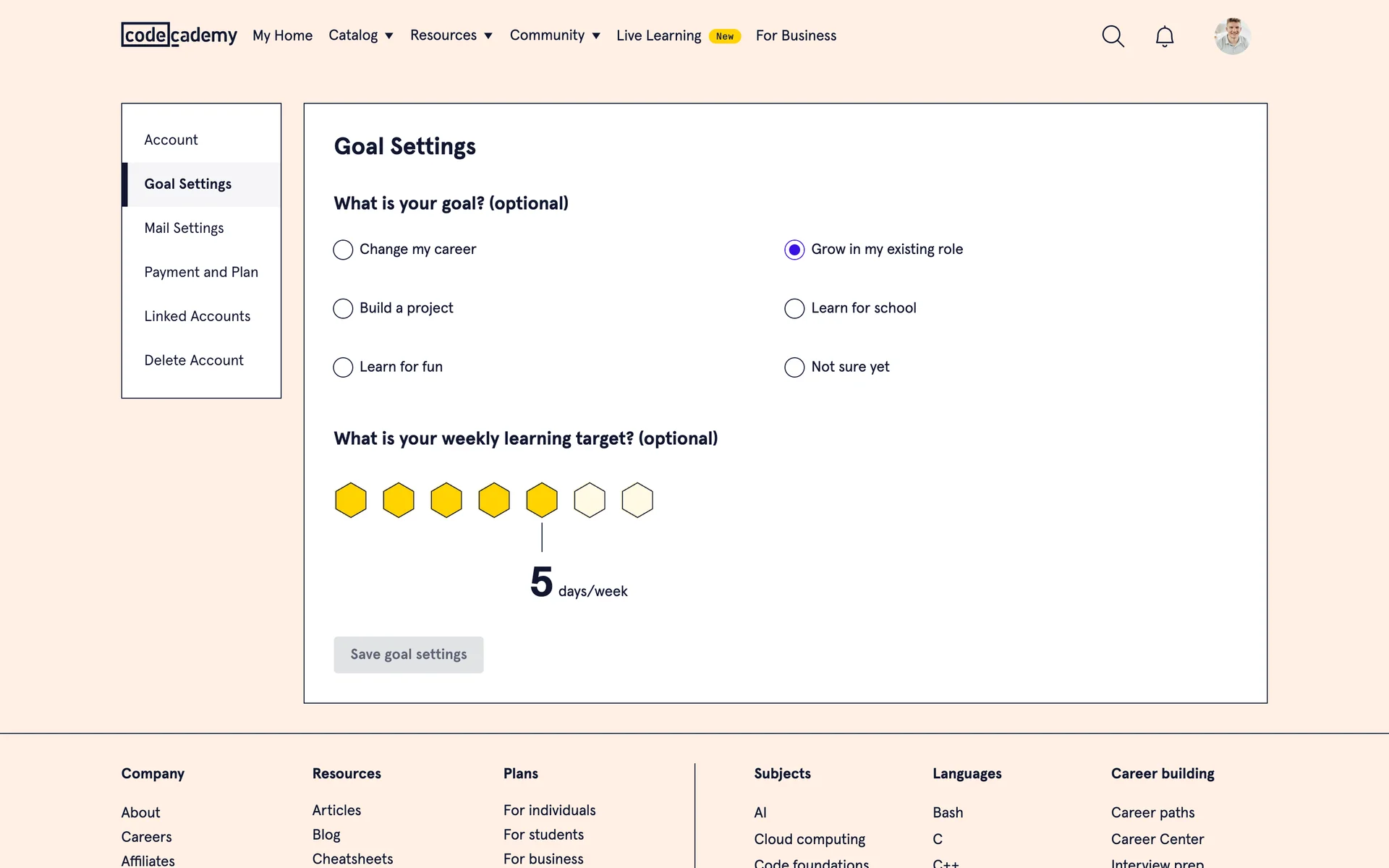Pick the Not sure yet option
Viewport: 1389px width, 868px height.
(794, 367)
